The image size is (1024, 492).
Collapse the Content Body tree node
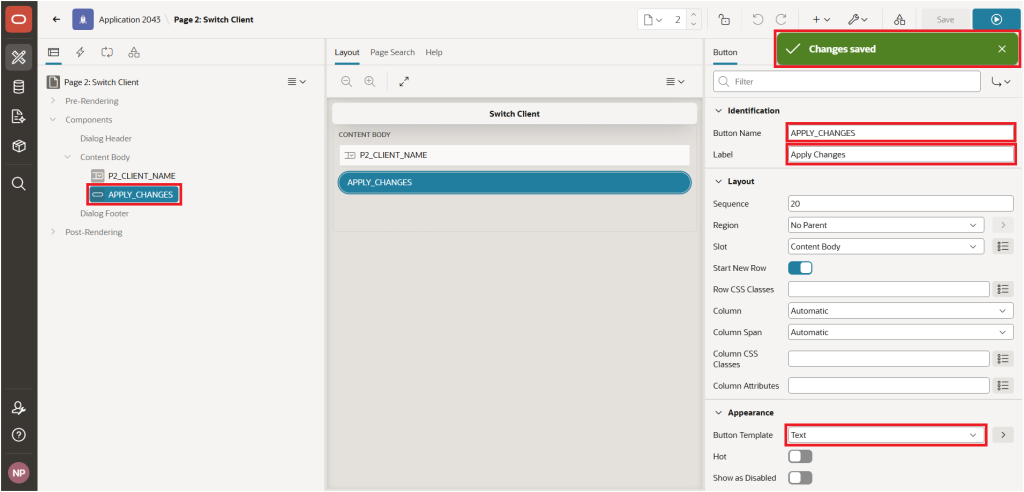coord(68,157)
